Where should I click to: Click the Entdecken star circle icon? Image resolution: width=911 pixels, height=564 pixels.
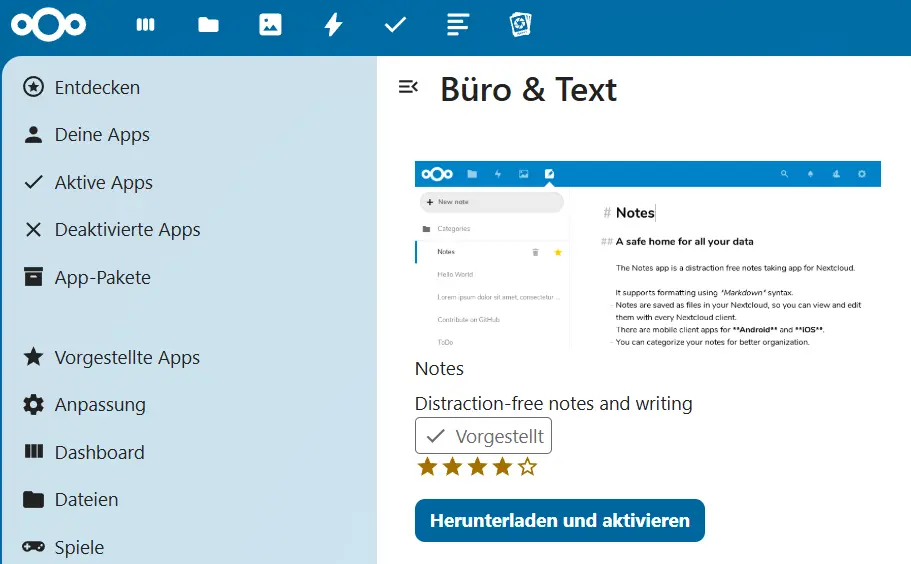pos(33,87)
